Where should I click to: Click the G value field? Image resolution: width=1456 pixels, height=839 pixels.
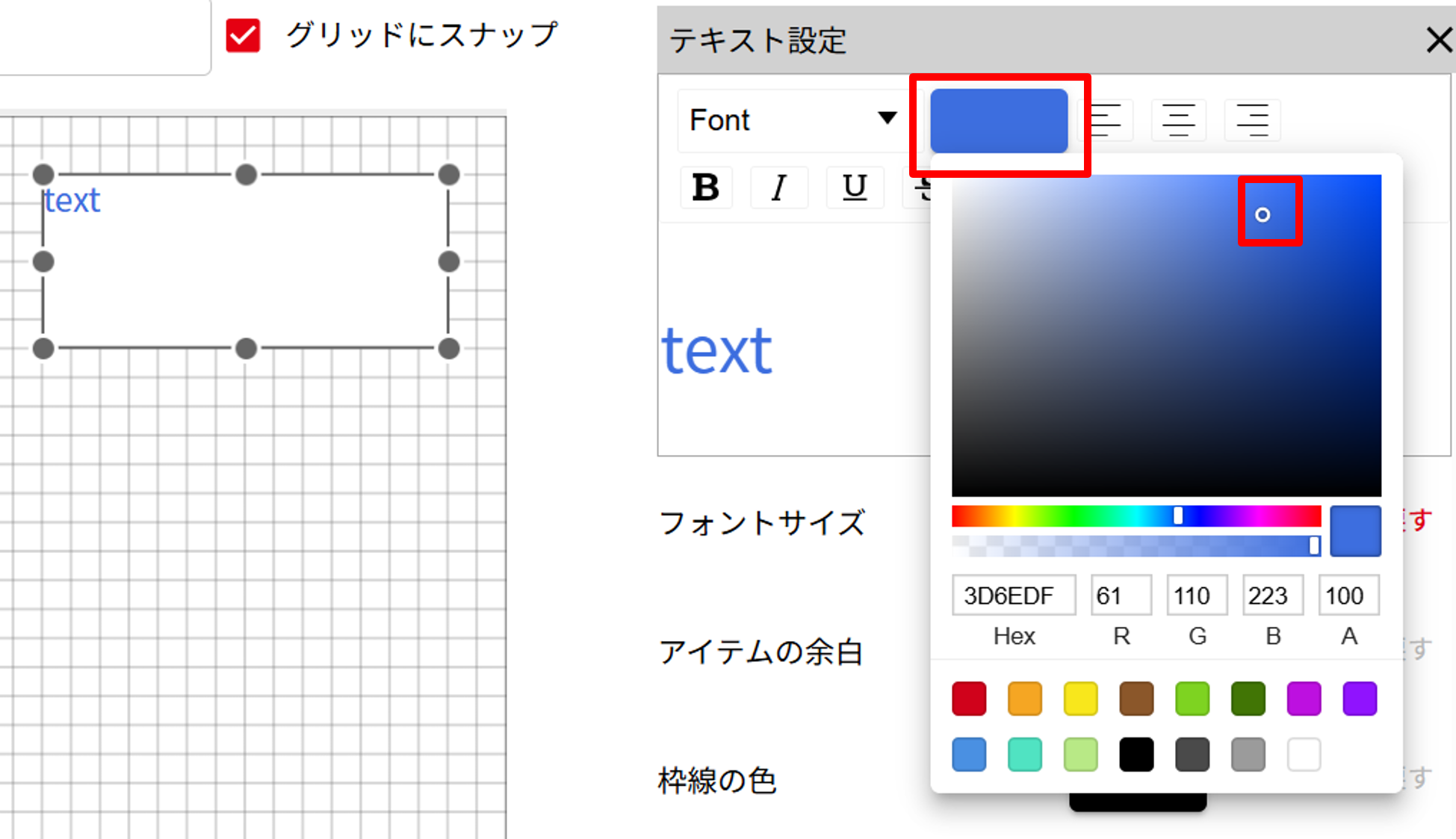click(1197, 595)
